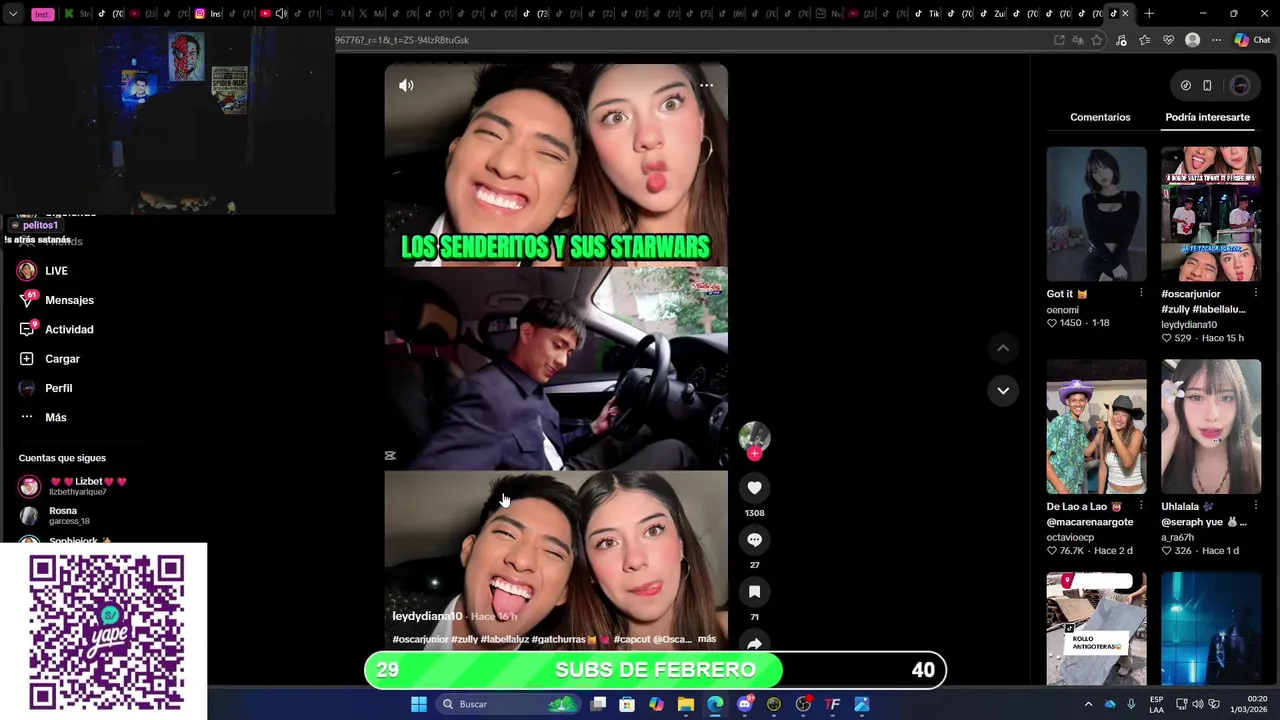Open Copilot Chat button in Edge
The width and height of the screenshot is (1280, 720).
coord(1252,40)
